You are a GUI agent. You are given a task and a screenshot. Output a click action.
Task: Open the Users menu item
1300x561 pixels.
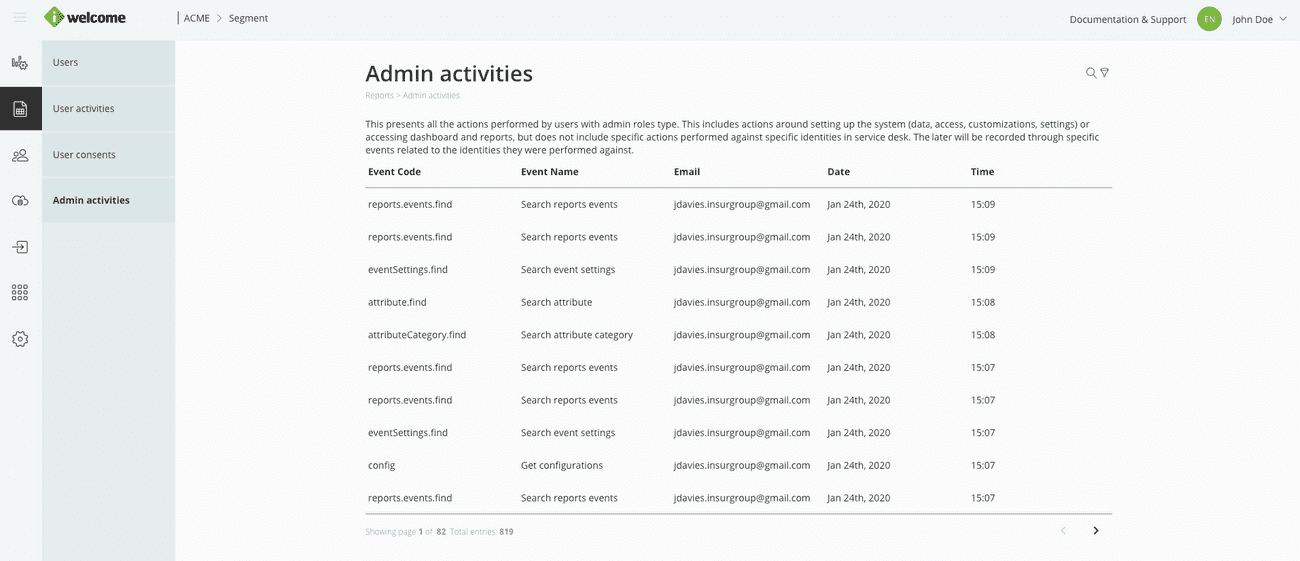(x=108, y=63)
